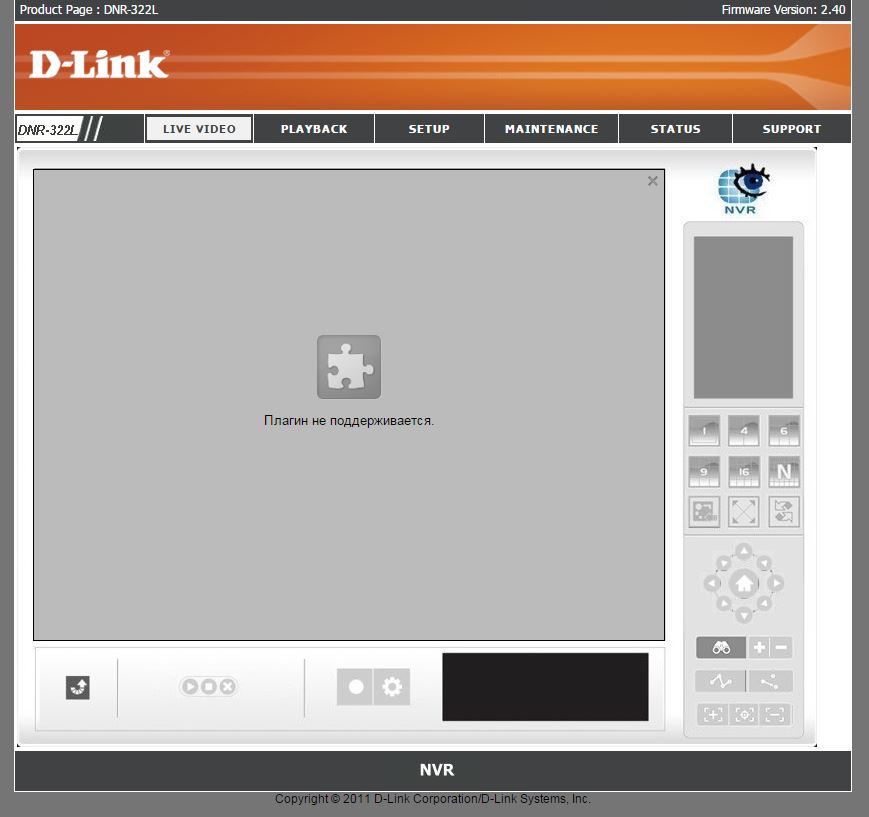Click the D-Link logo

99,64
